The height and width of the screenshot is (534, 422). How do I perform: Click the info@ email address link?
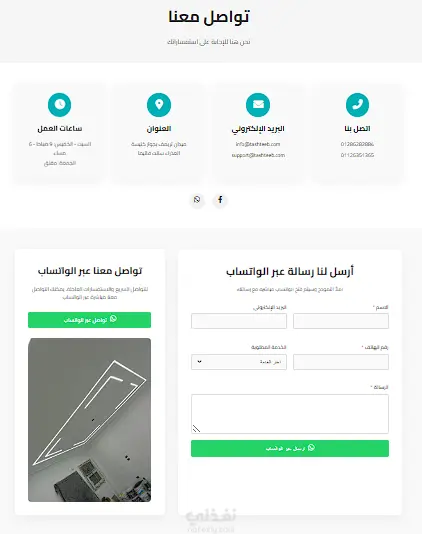[x=258, y=144]
